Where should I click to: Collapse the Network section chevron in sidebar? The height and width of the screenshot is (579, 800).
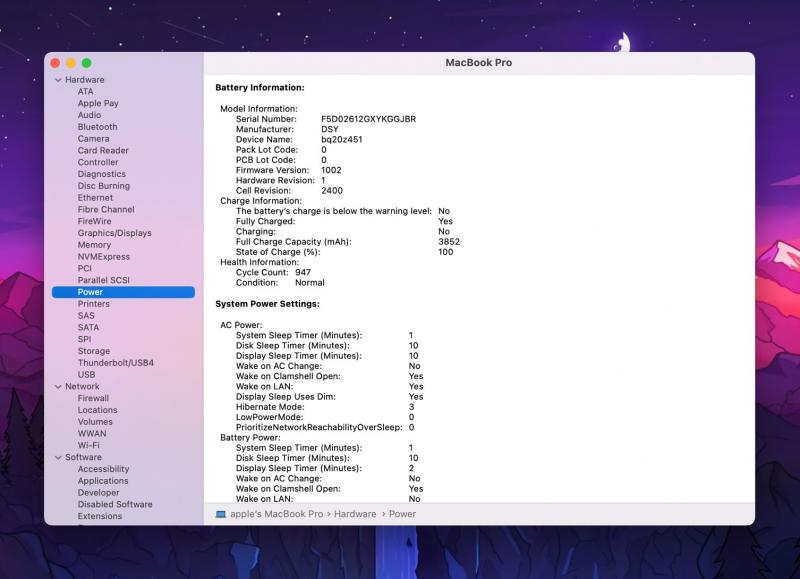pos(58,387)
